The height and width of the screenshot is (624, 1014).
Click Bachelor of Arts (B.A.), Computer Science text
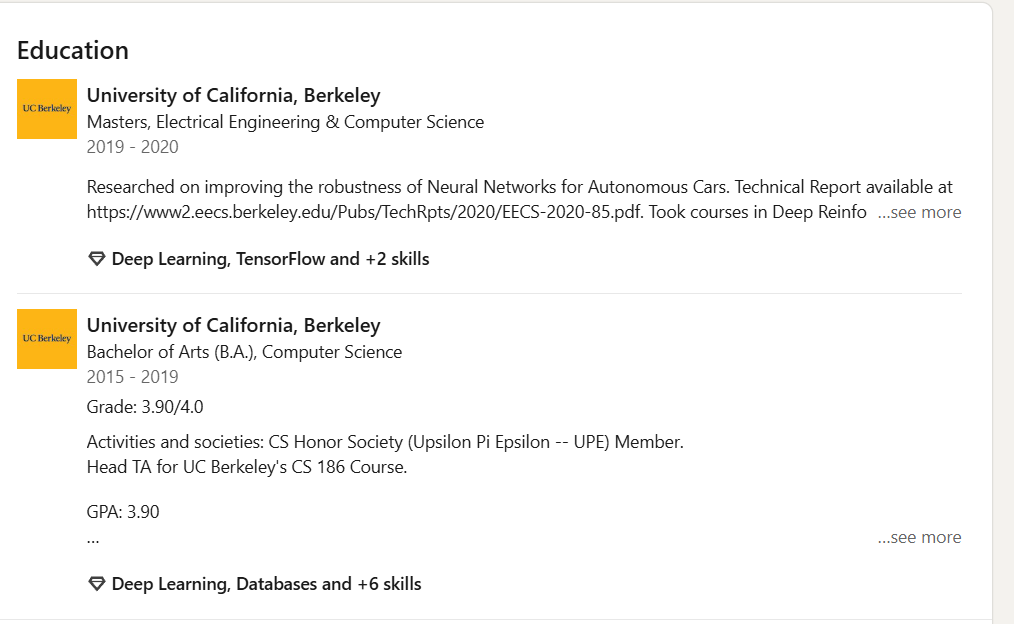[244, 352]
